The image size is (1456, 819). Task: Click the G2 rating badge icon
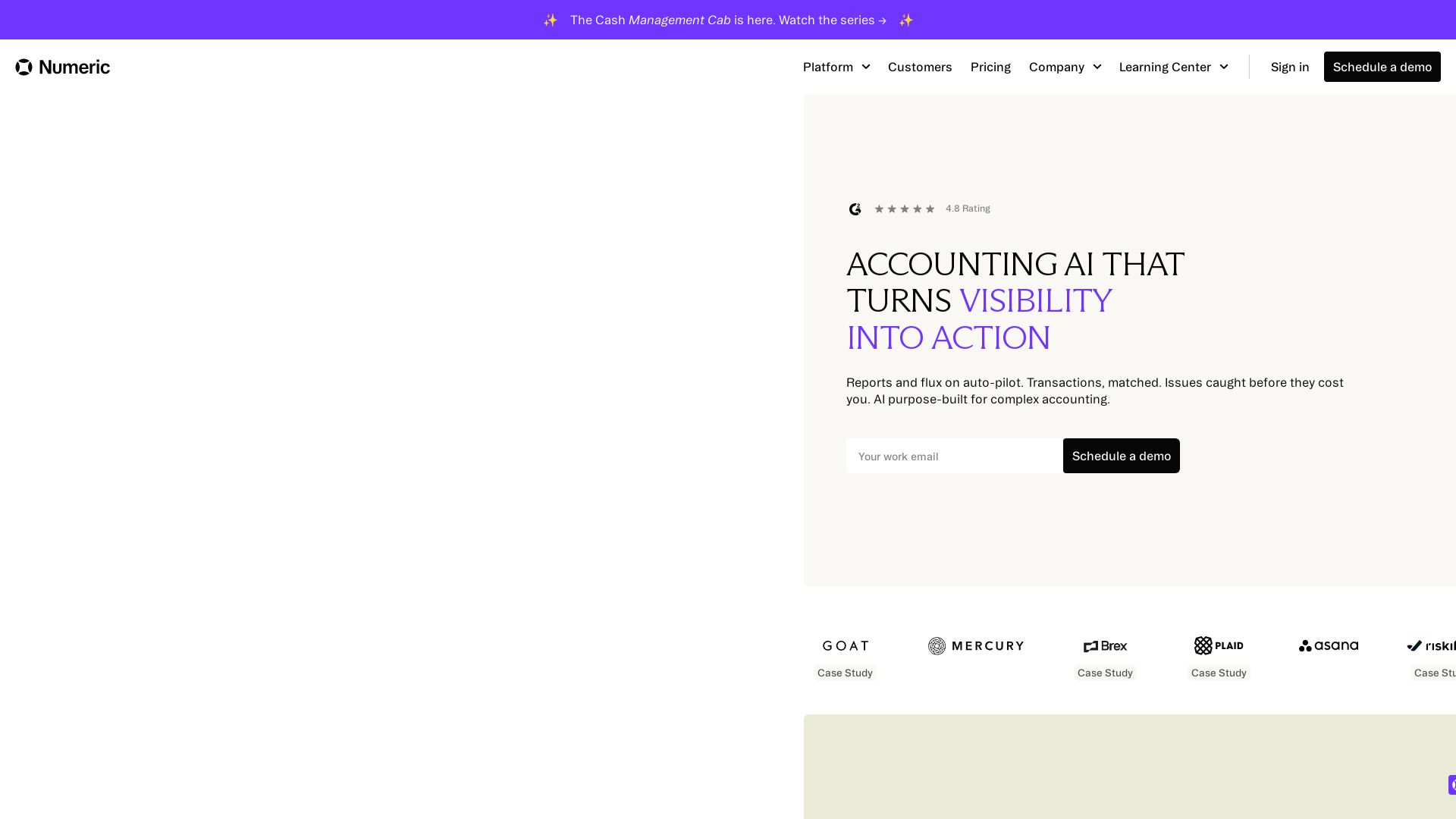(x=855, y=209)
